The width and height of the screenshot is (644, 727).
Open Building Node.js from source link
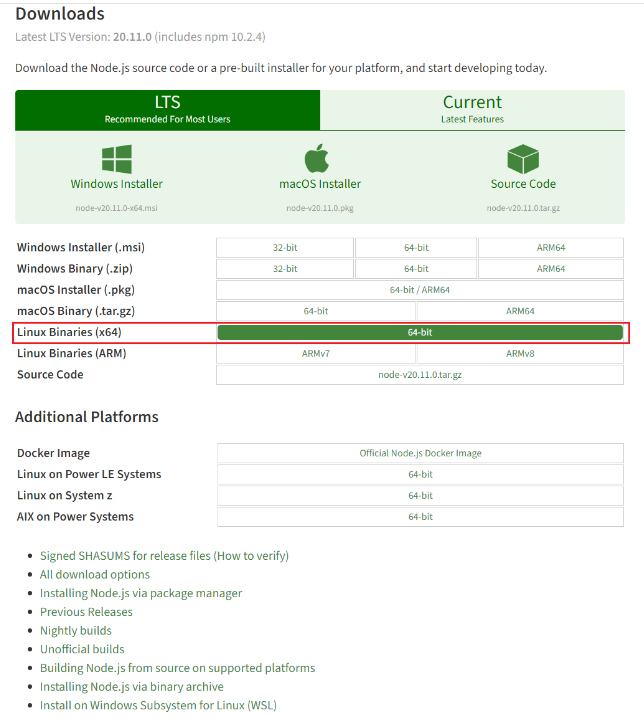click(x=178, y=668)
